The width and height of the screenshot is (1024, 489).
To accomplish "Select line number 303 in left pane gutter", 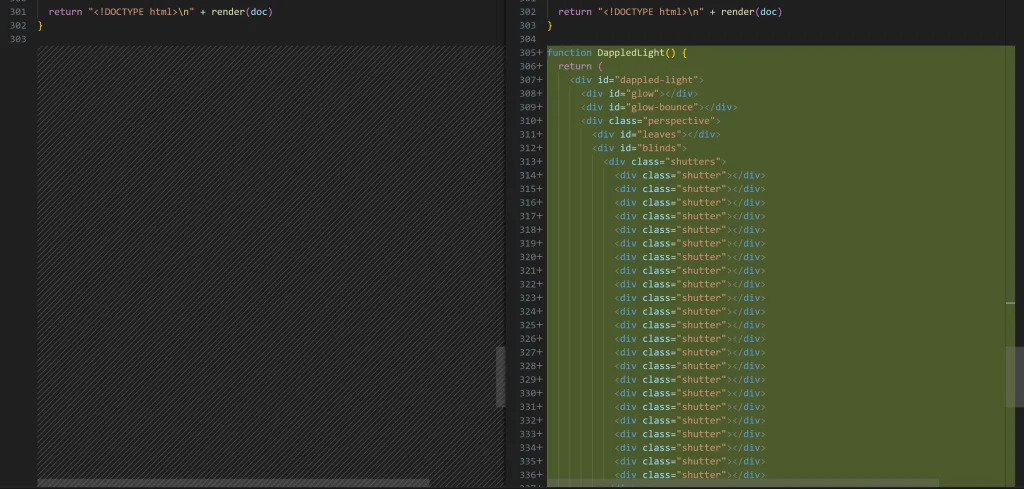I will tap(18, 39).
